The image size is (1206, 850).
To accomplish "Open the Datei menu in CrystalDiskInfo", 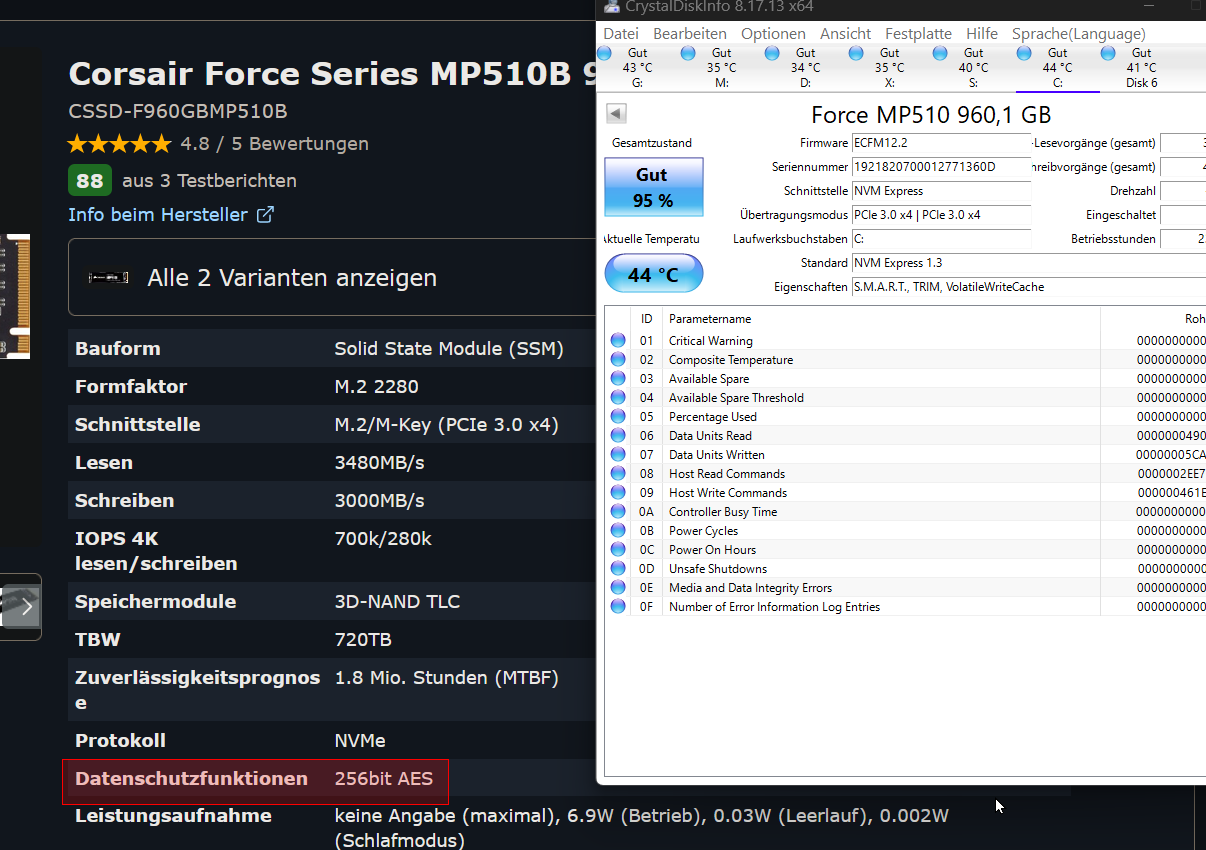I will tap(621, 34).
